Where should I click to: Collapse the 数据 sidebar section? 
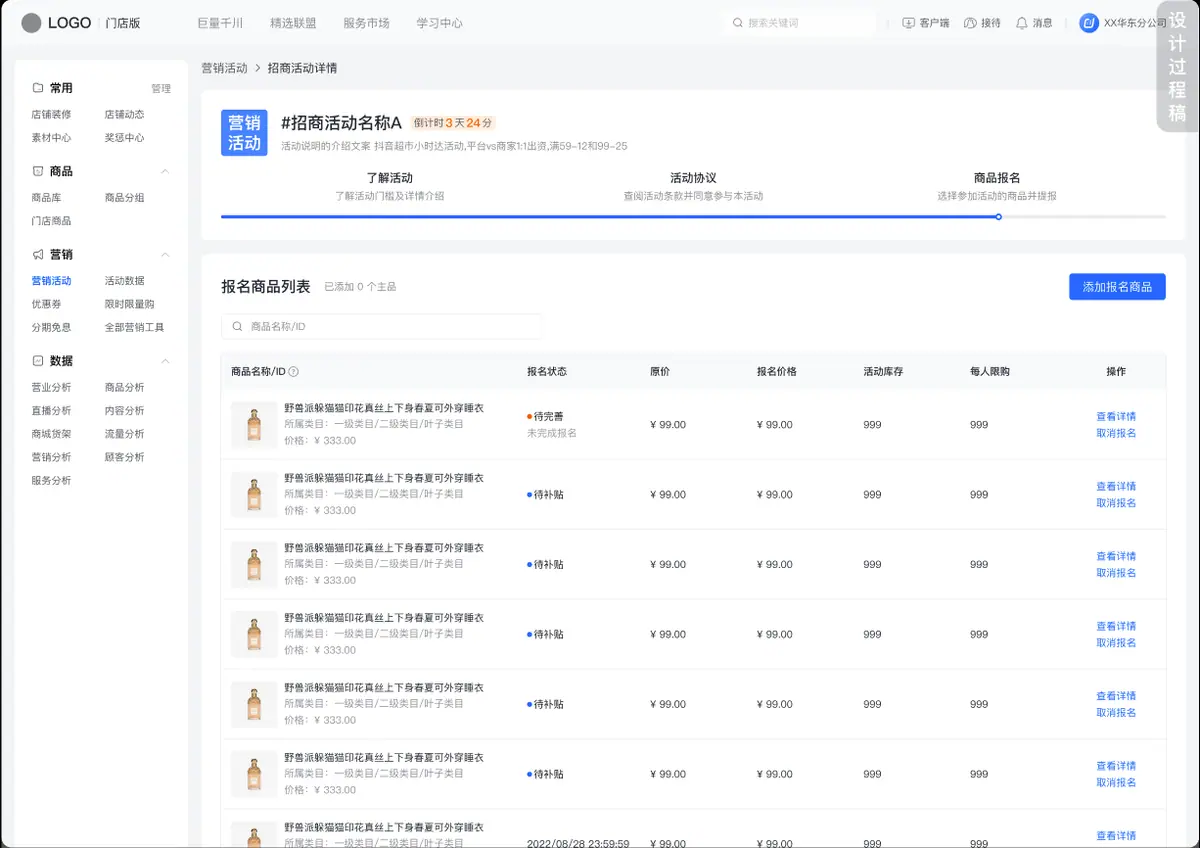(x=166, y=360)
